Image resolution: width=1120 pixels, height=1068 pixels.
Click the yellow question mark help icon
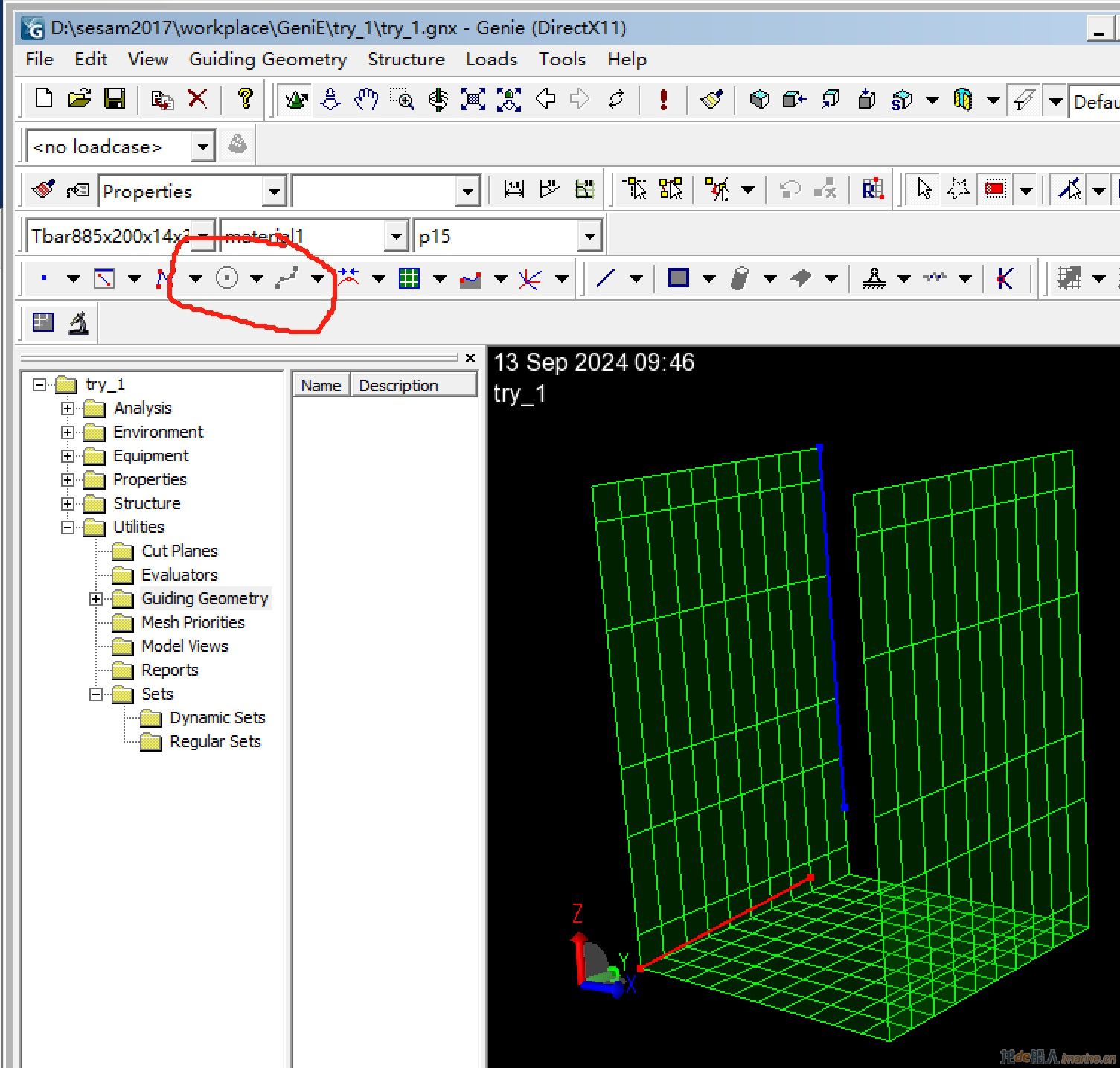[246, 98]
